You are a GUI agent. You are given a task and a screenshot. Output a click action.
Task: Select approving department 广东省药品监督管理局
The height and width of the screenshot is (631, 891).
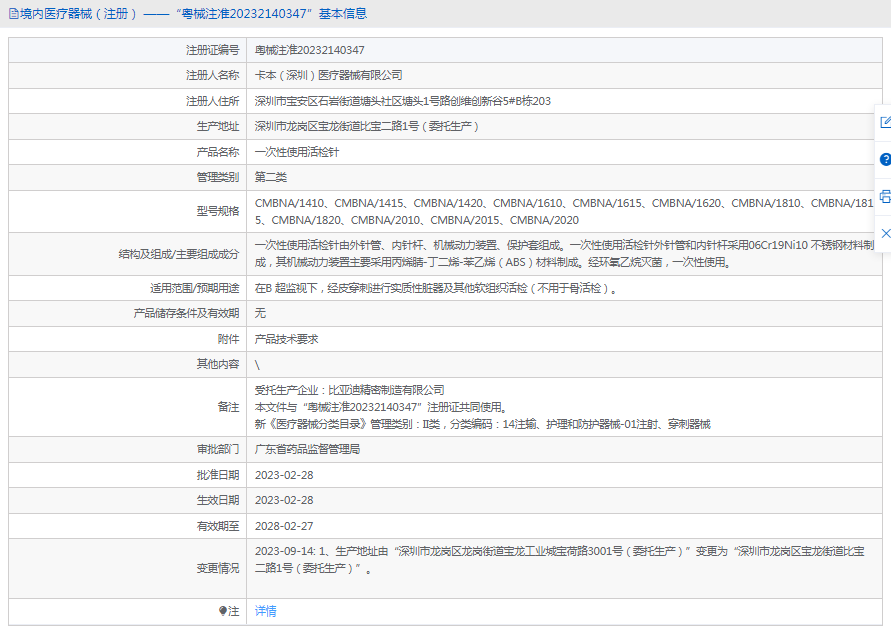(x=307, y=449)
